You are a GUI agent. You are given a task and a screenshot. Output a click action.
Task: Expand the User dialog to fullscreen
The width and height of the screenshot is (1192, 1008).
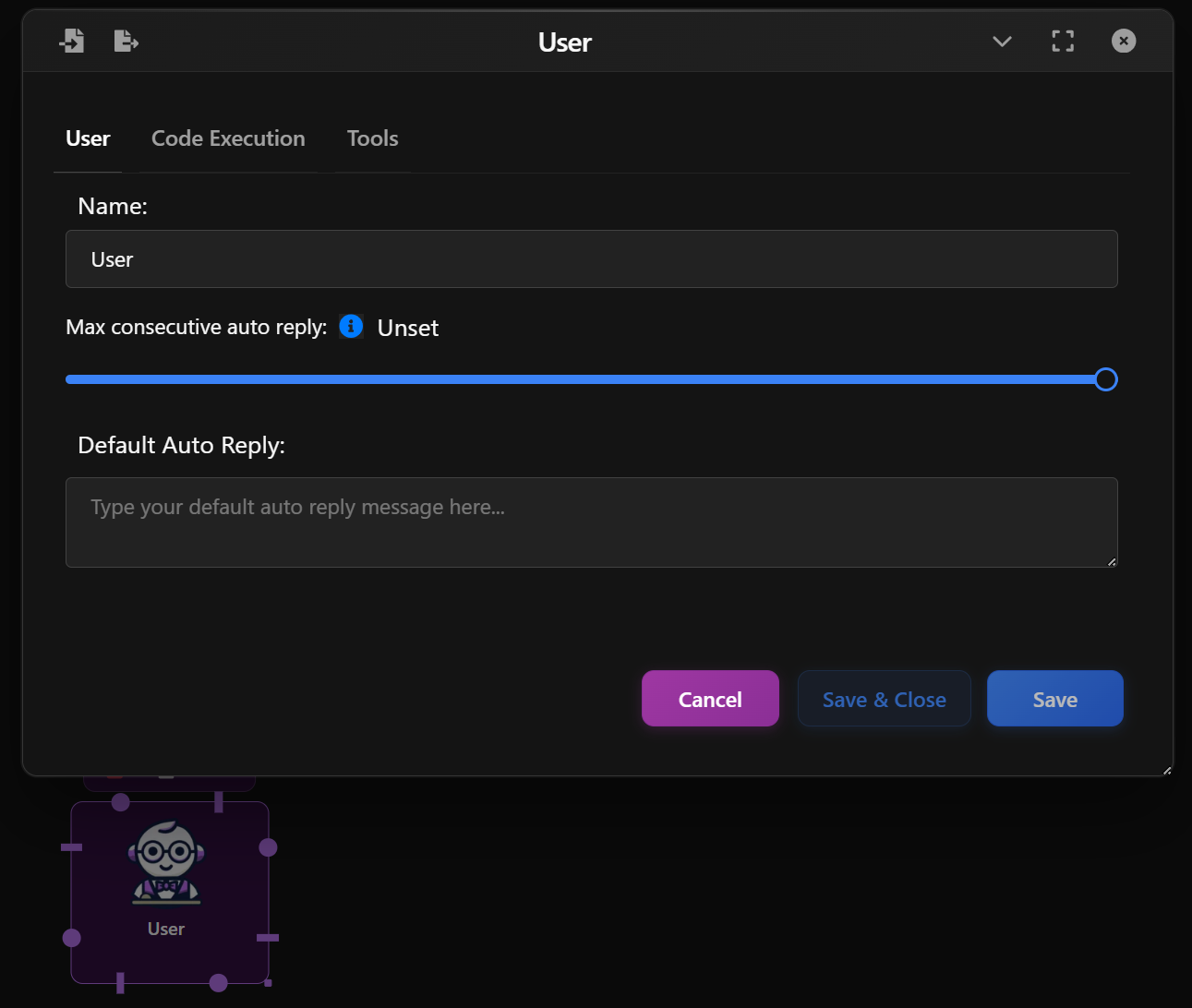point(1062,41)
